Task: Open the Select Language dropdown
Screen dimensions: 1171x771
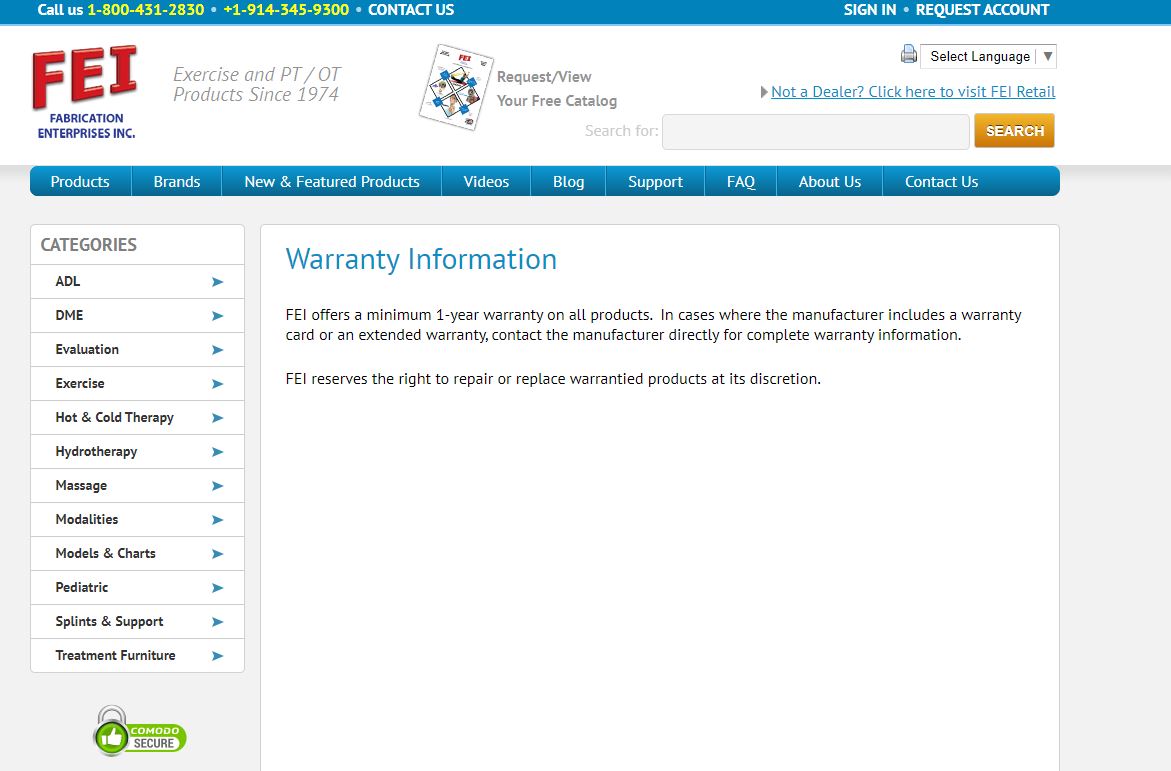Action: click(x=987, y=57)
